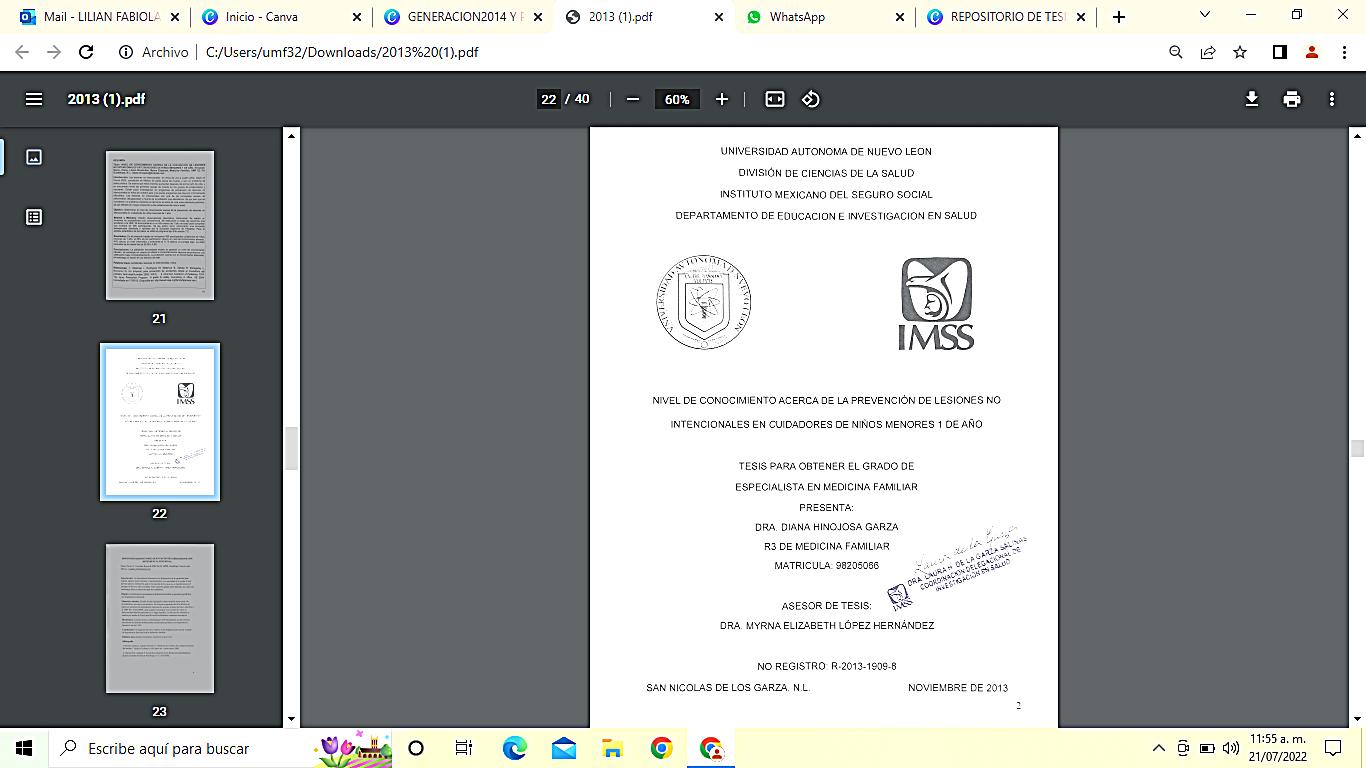The width and height of the screenshot is (1366, 768).
Task: Show the thumbnails panel icon
Action: pos(34,157)
